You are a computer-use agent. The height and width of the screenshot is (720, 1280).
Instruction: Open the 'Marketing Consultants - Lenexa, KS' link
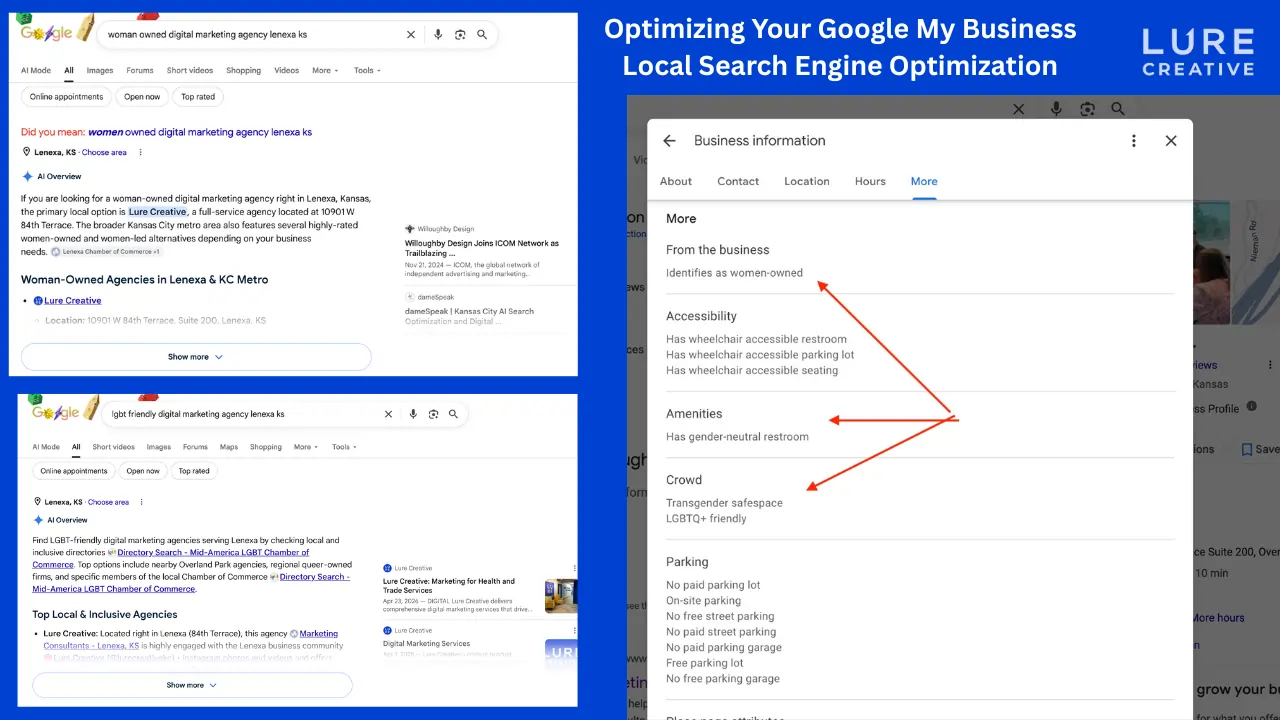pos(190,640)
